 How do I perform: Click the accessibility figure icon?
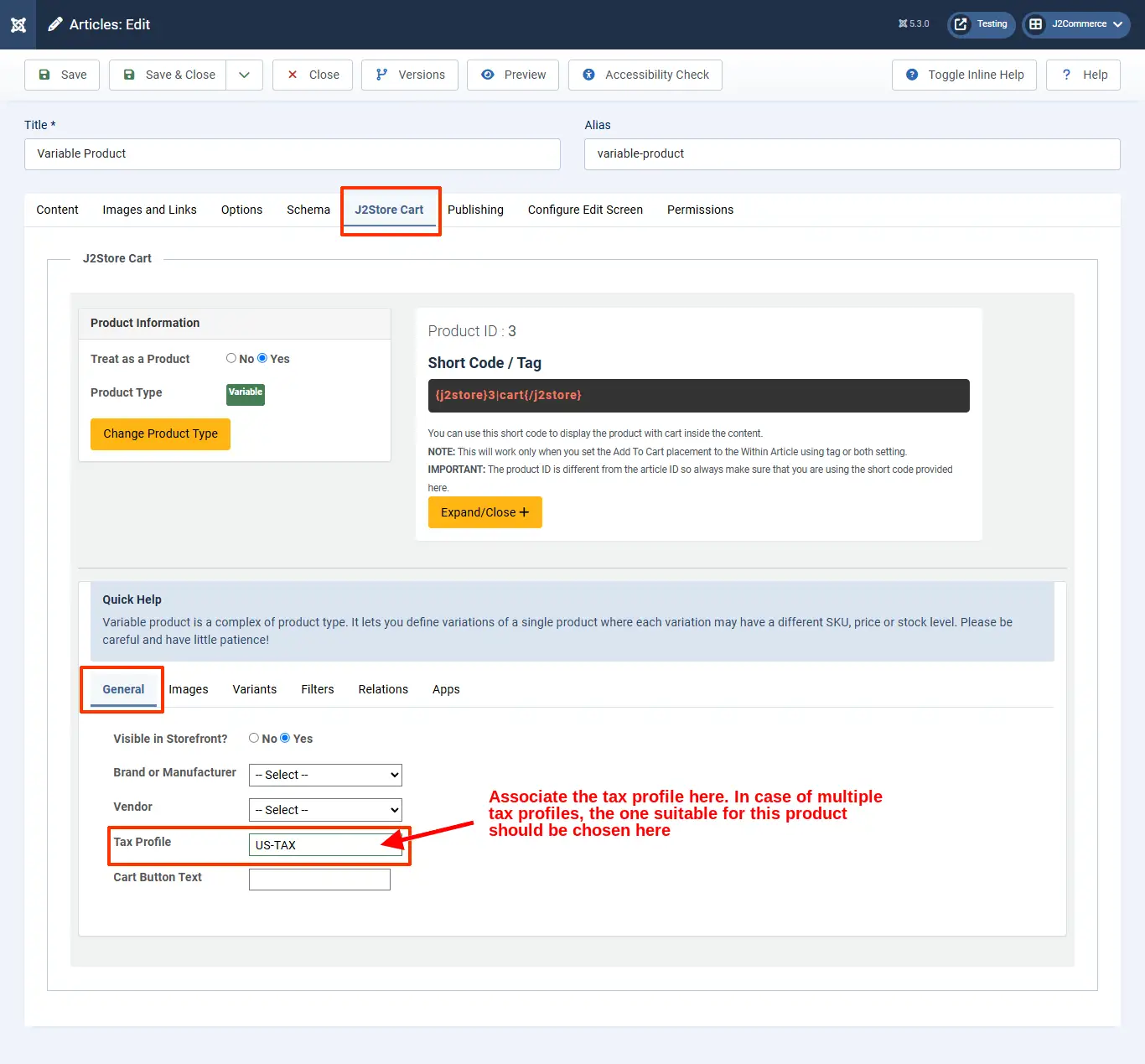pyautogui.click(x=589, y=75)
